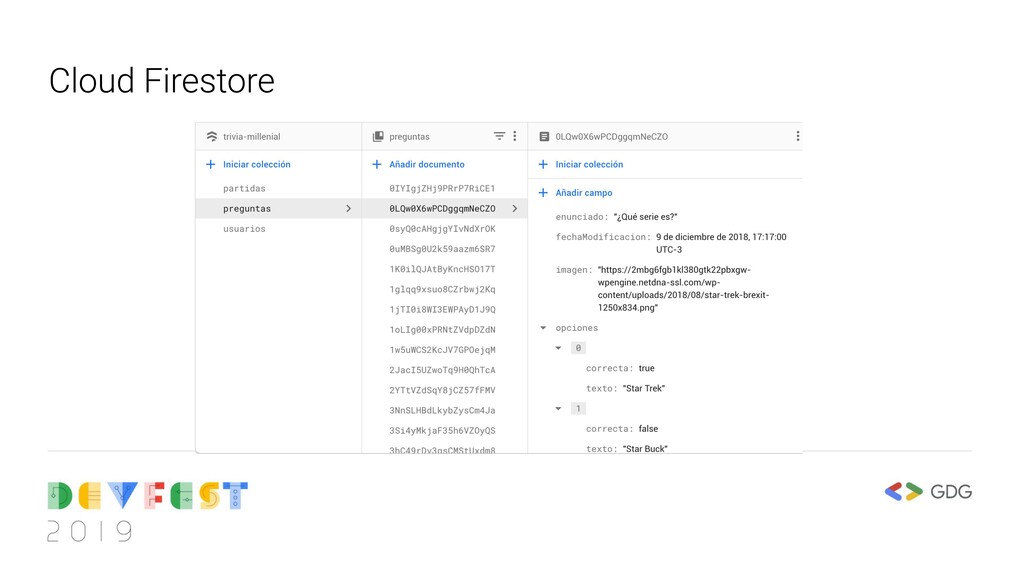Click the plus icon beside Añadir campo
The height and width of the screenshot is (576, 1024).
(x=543, y=193)
